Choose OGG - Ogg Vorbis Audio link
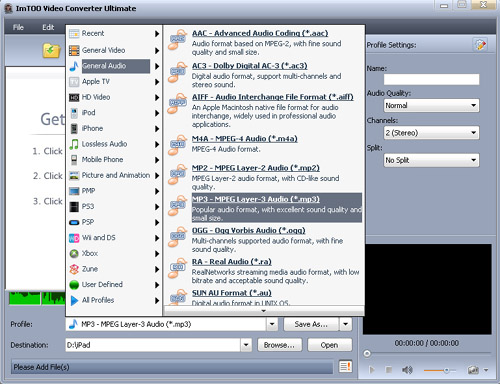 coord(249,231)
